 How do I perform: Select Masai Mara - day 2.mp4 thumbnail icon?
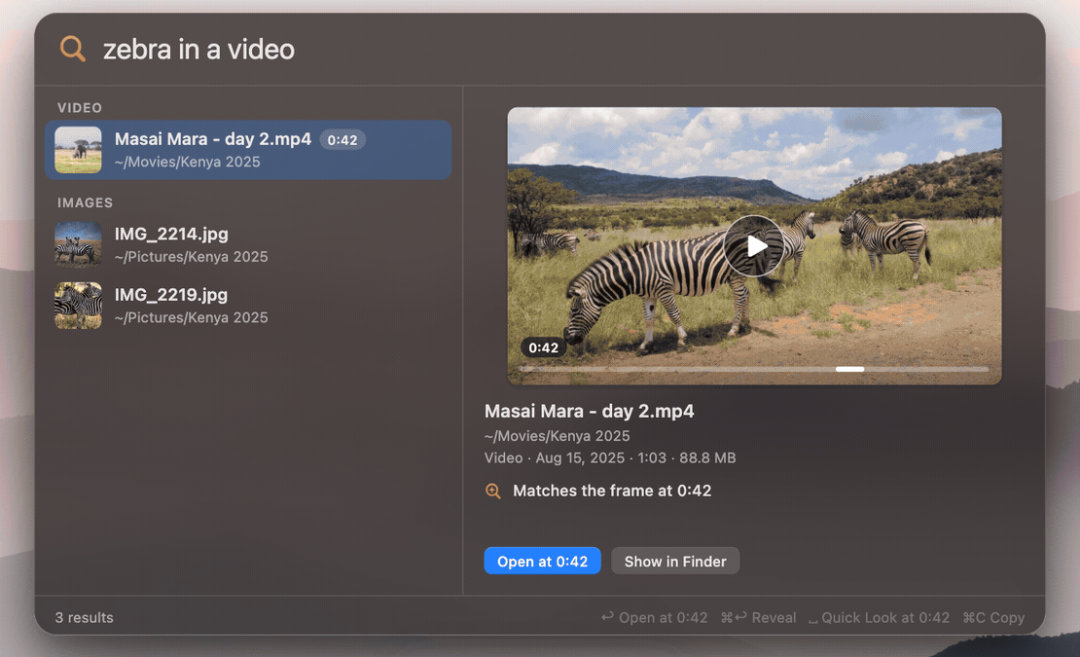(x=78, y=149)
